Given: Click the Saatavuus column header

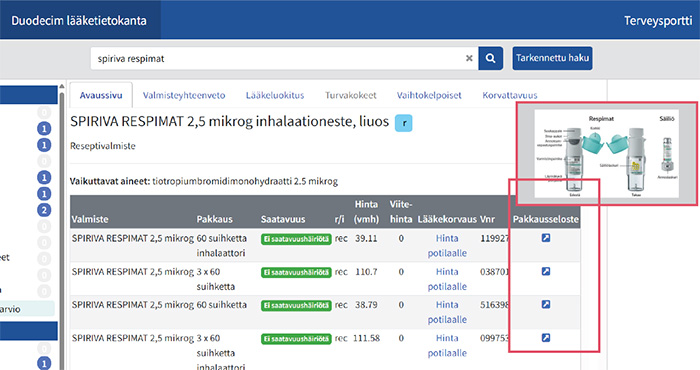Looking at the screenshot, I should click(x=283, y=219).
